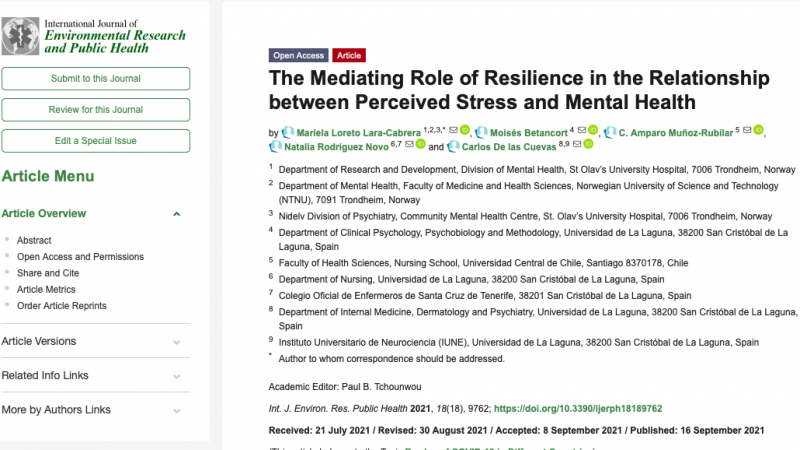Click email envelope icon beside Moisés Betancort

582,131
